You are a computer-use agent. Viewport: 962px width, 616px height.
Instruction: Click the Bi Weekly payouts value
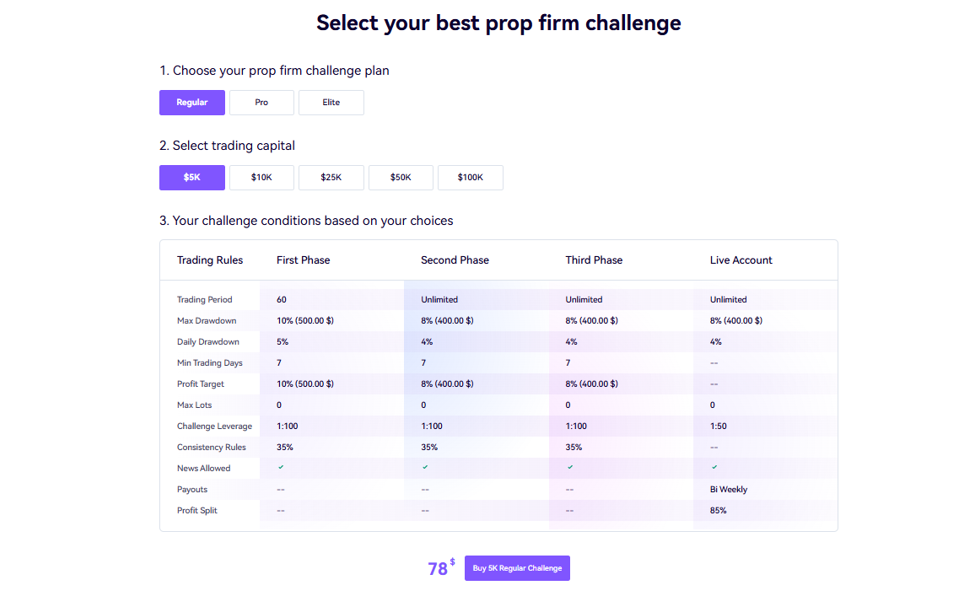[x=729, y=489]
